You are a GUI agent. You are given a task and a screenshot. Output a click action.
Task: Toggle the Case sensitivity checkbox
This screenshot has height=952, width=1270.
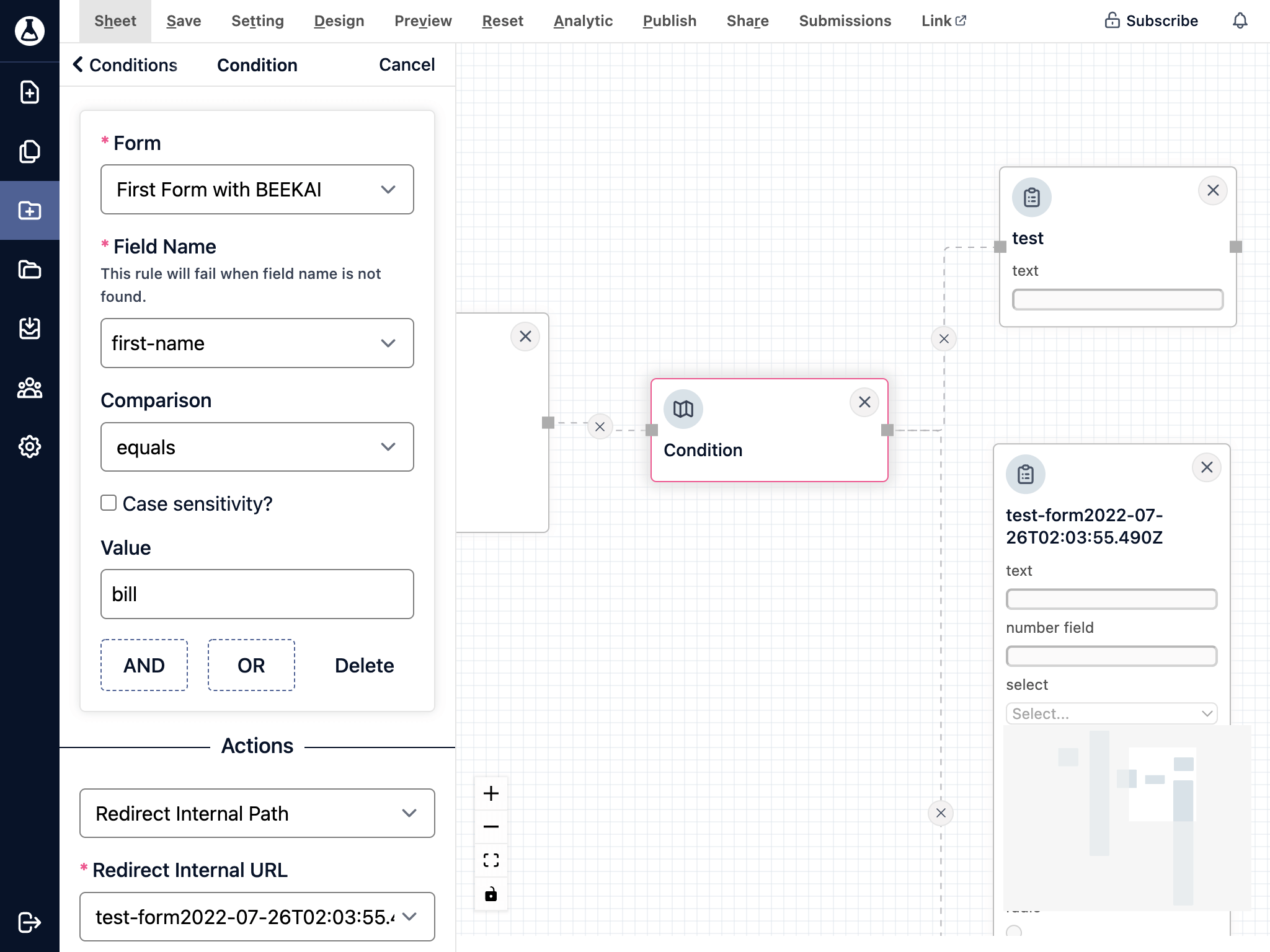pos(108,502)
